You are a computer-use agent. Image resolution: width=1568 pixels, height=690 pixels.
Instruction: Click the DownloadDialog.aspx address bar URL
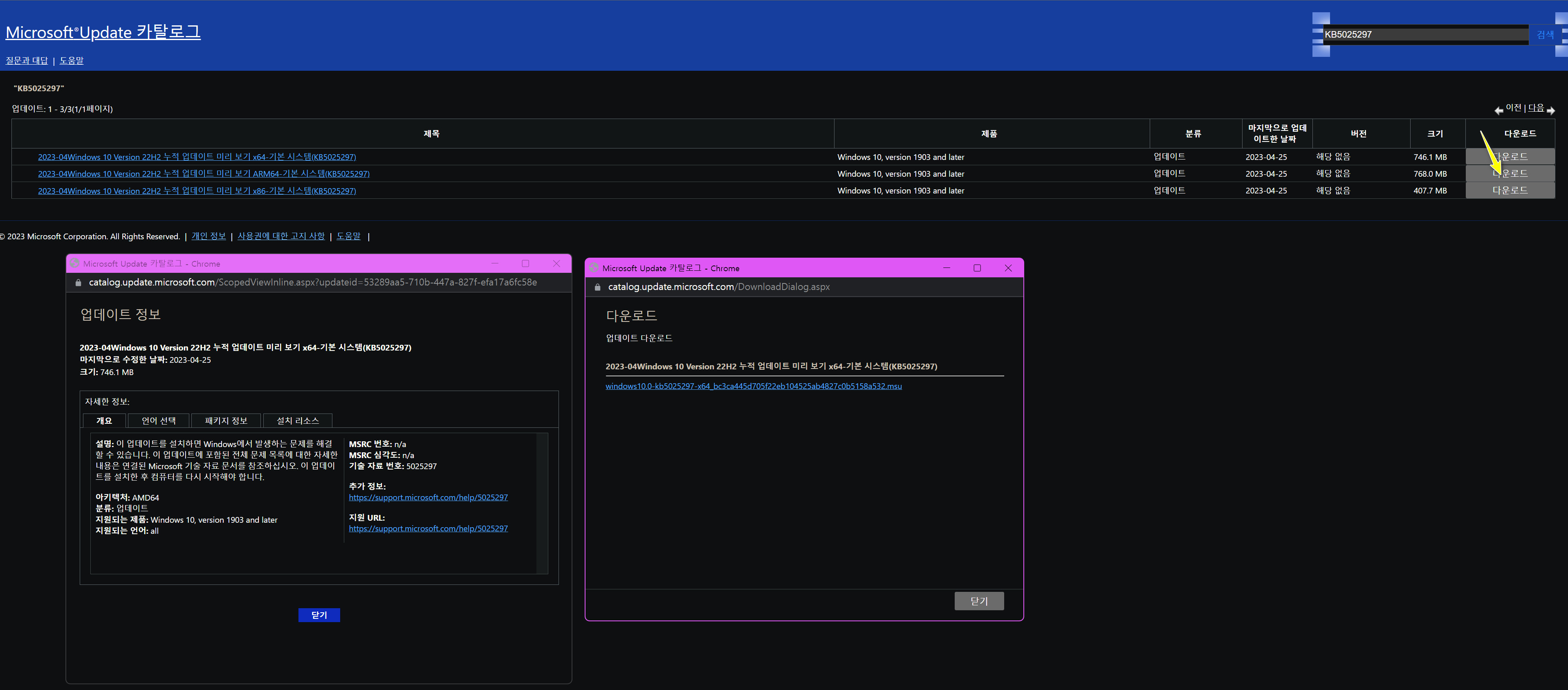(719, 287)
